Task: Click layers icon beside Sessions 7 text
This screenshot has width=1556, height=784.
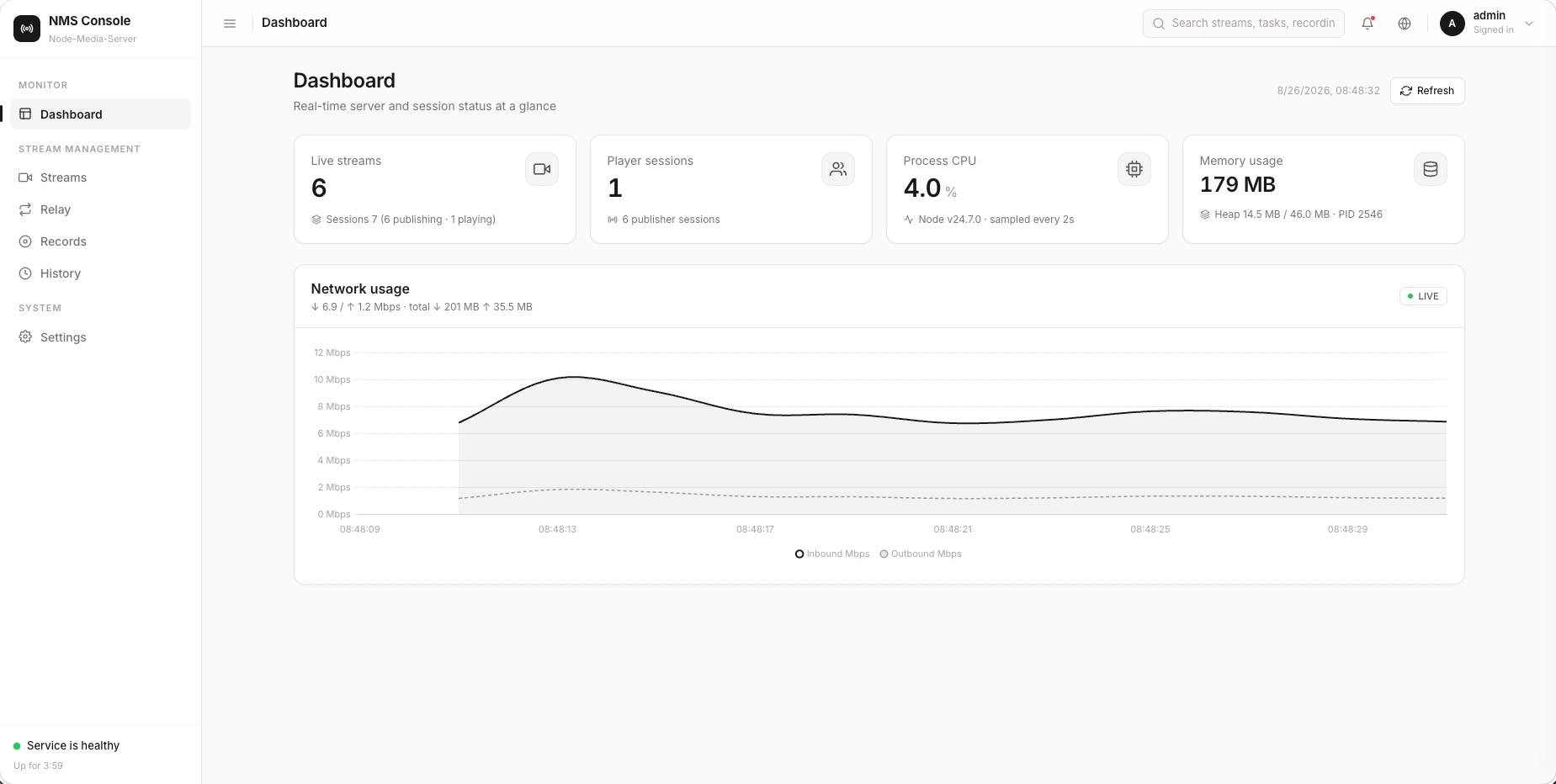Action: (316, 220)
